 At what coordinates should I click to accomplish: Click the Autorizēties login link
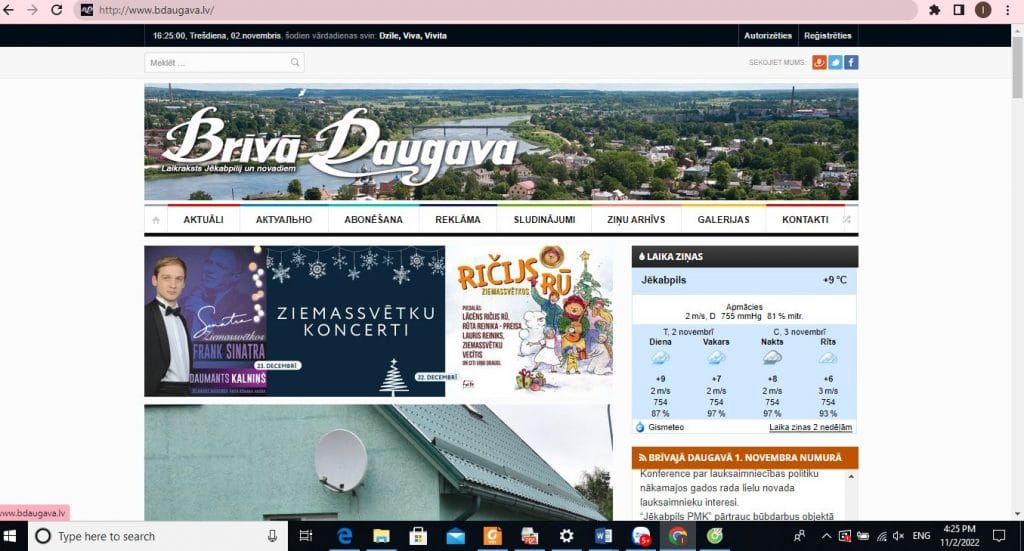768,36
